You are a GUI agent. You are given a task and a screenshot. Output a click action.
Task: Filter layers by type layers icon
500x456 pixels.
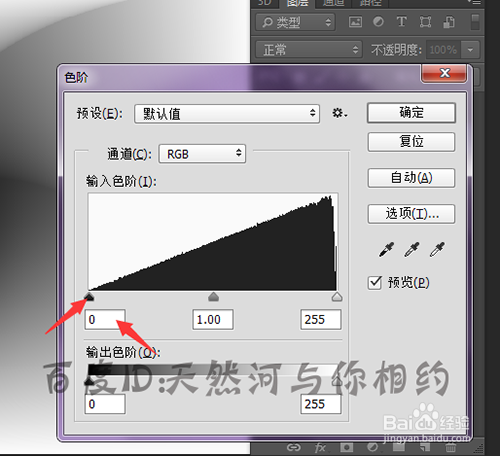(x=402, y=22)
